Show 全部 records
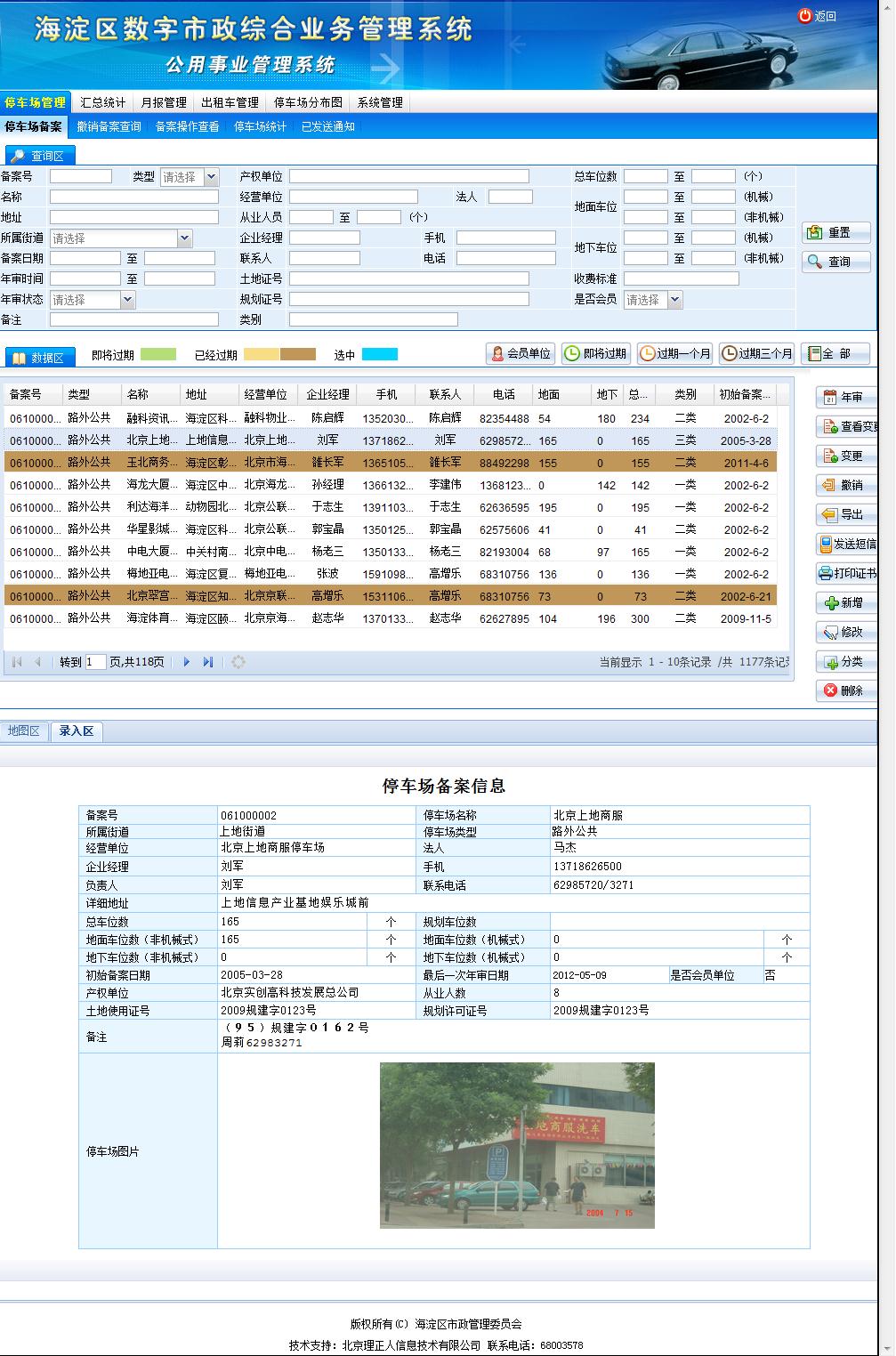The width and height of the screenshot is (896, 1356). [835, 353]
